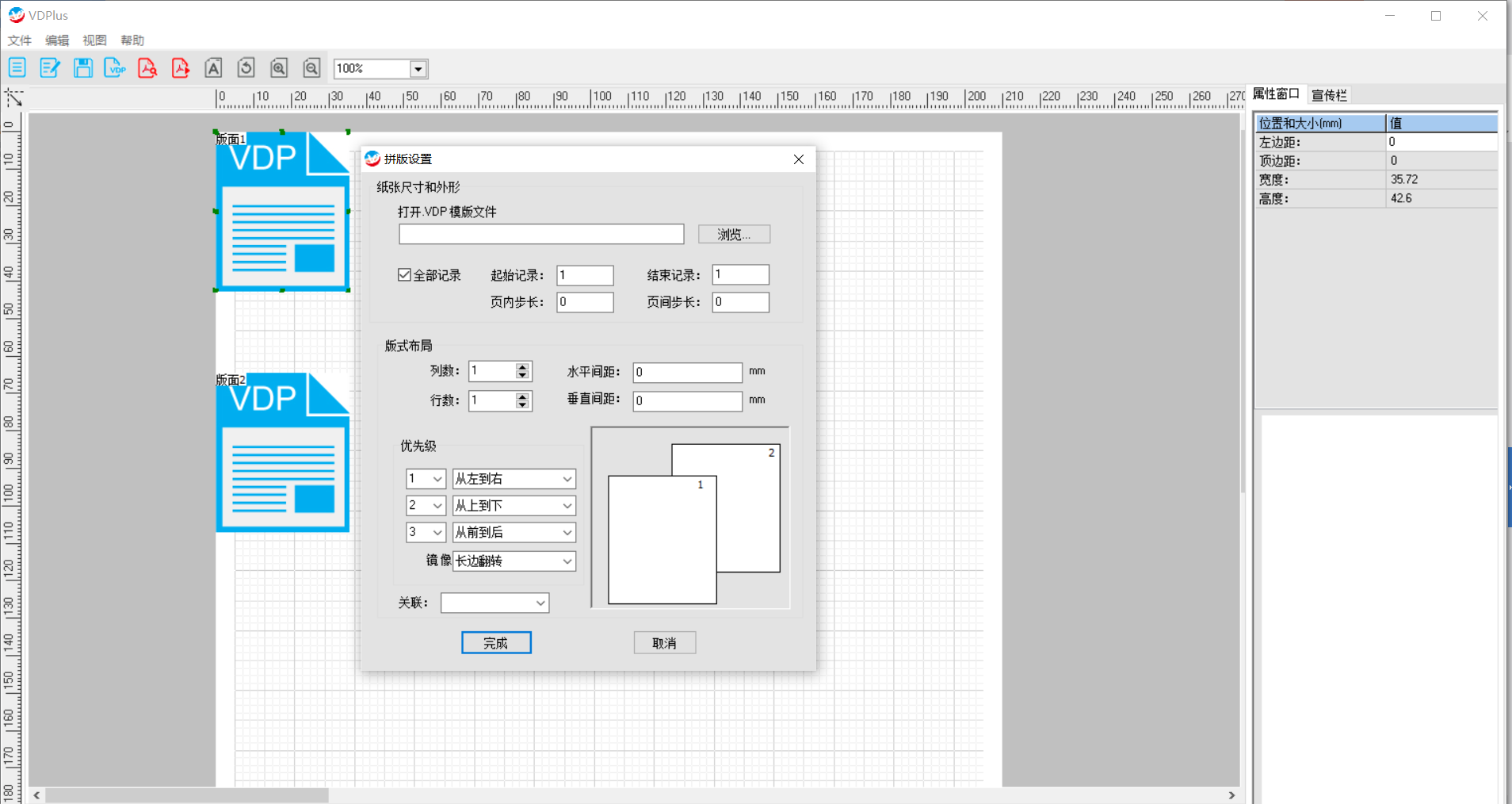This screenshot has height=804, width=1512.
Task: Decrease 列数 with the down spinner arrow
Action: coord(522,375)
